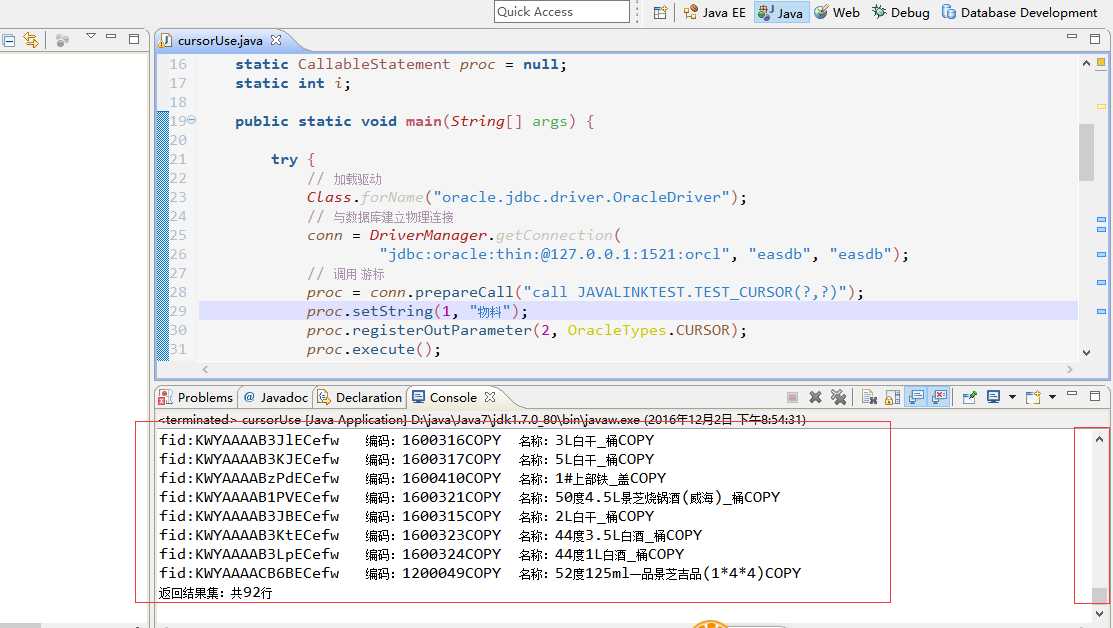This screenshot has width=1113, height=628.
Task: Toggle show console on standard output change
Action: 916,397
